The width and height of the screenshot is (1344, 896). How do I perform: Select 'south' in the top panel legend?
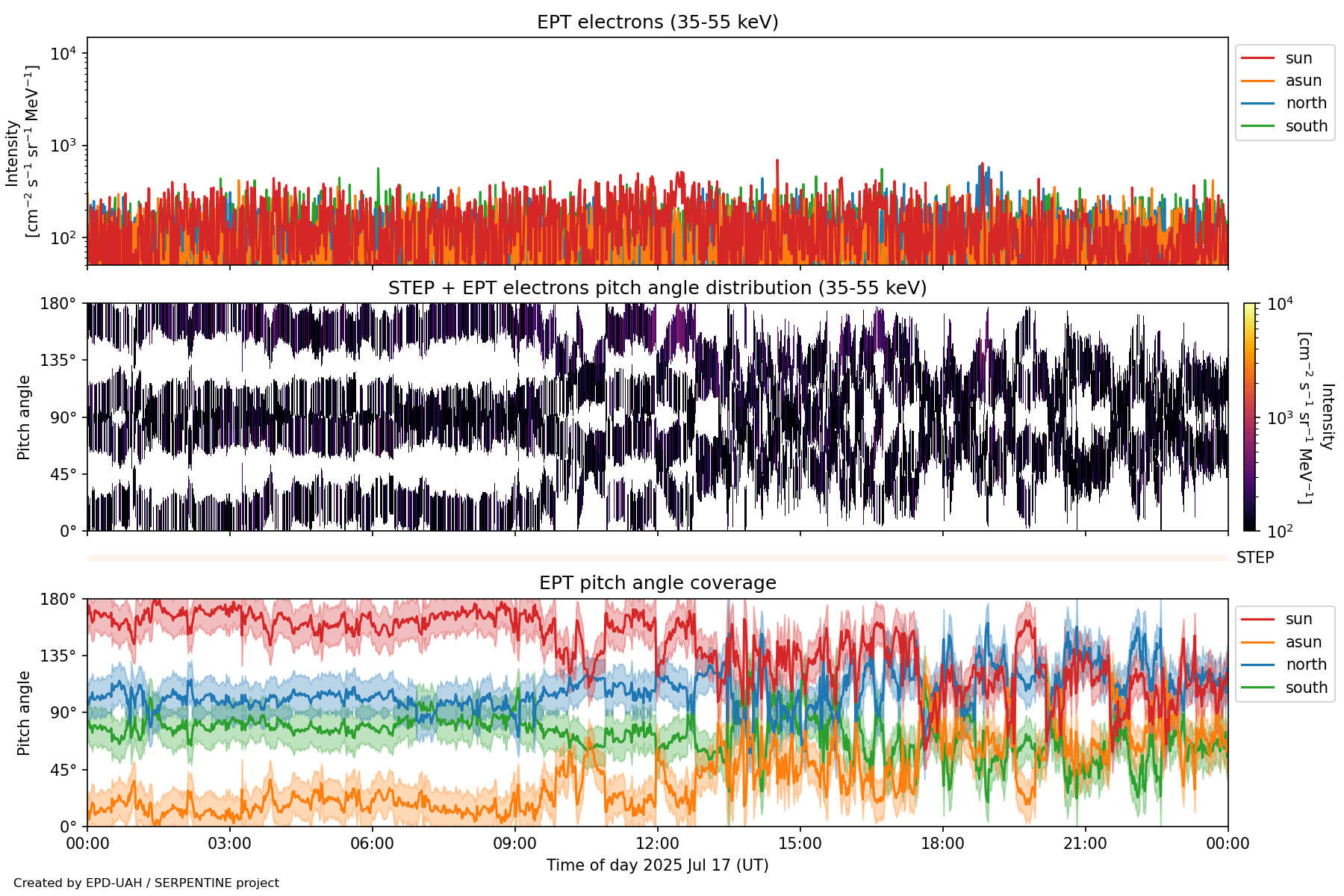click(1306, 126)
